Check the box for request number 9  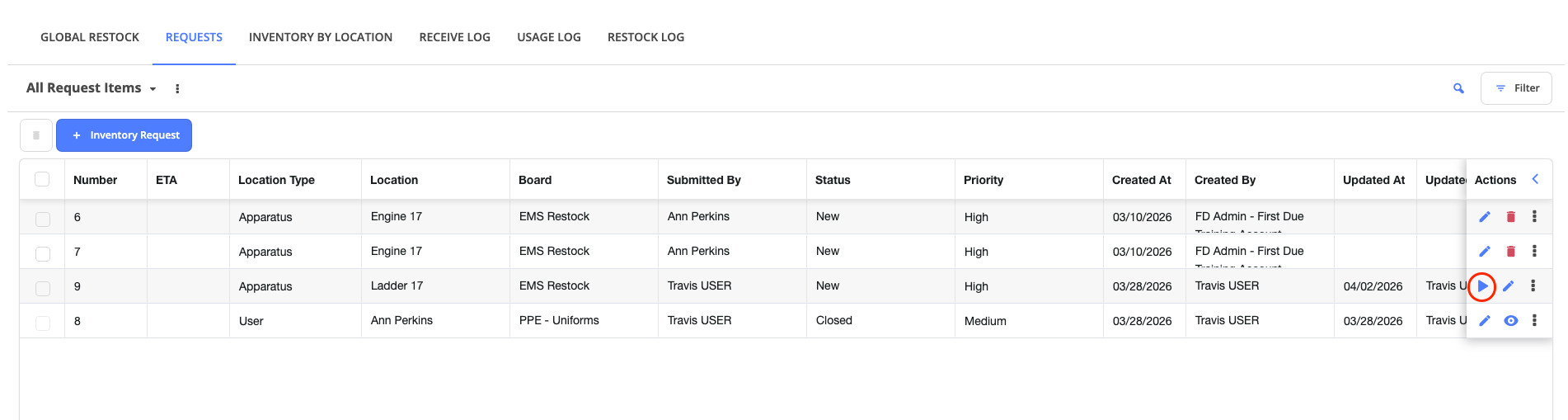43,288
